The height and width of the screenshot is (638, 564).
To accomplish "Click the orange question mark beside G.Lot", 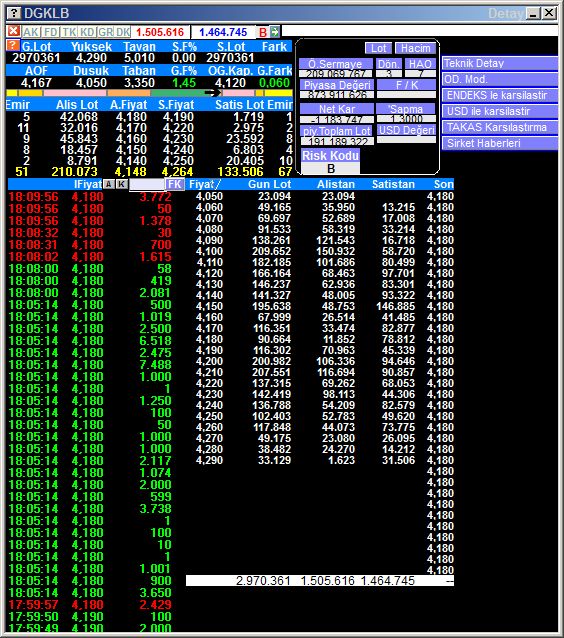I will click(x=13, y=46).
